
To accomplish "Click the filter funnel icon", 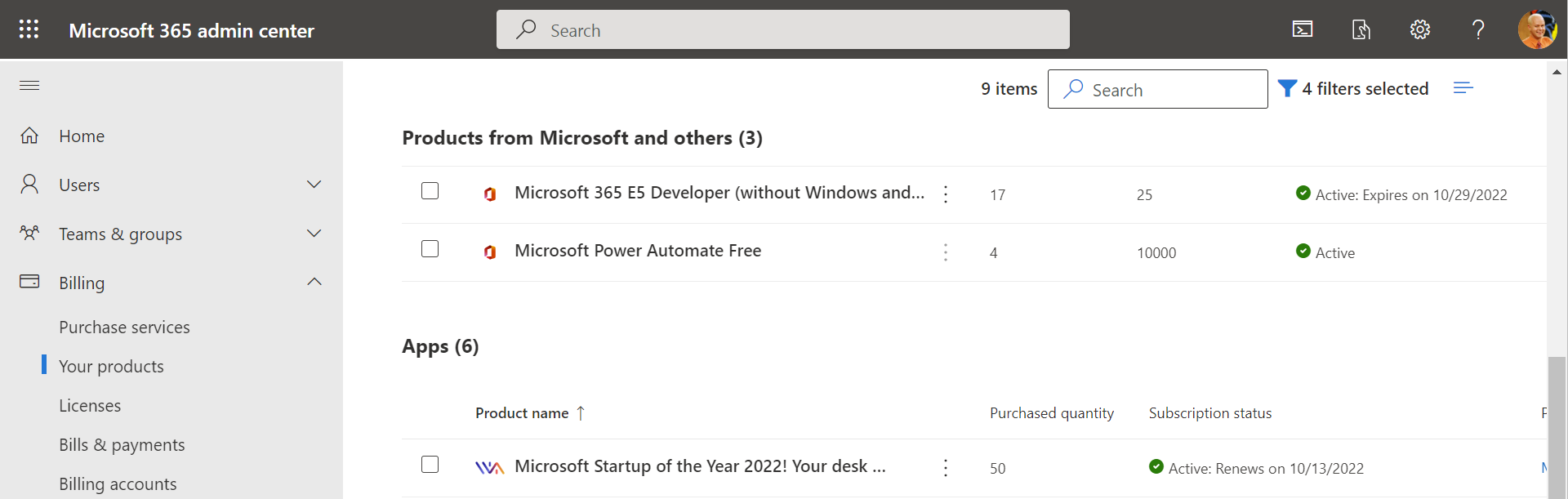I will pyautogui.click(x=1287, y=88).
